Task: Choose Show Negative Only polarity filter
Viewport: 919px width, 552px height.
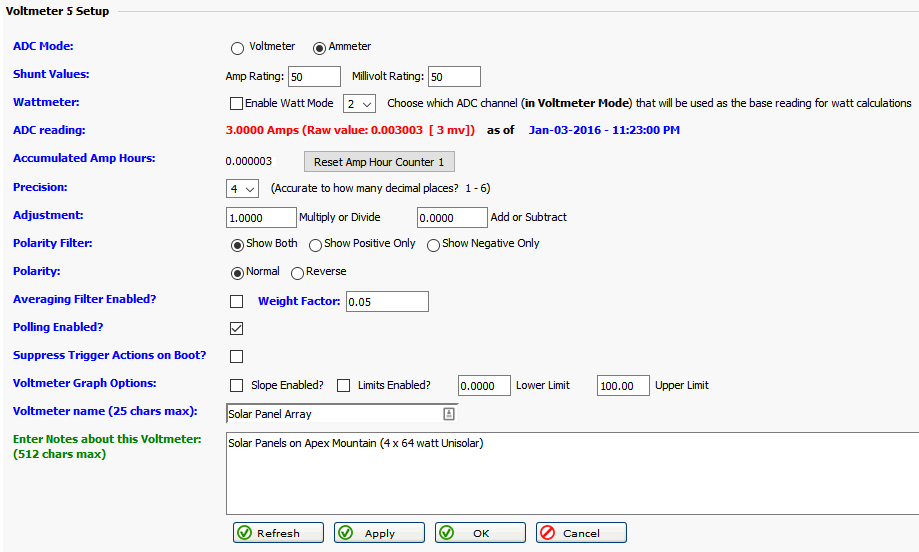Action: point(433,245)
